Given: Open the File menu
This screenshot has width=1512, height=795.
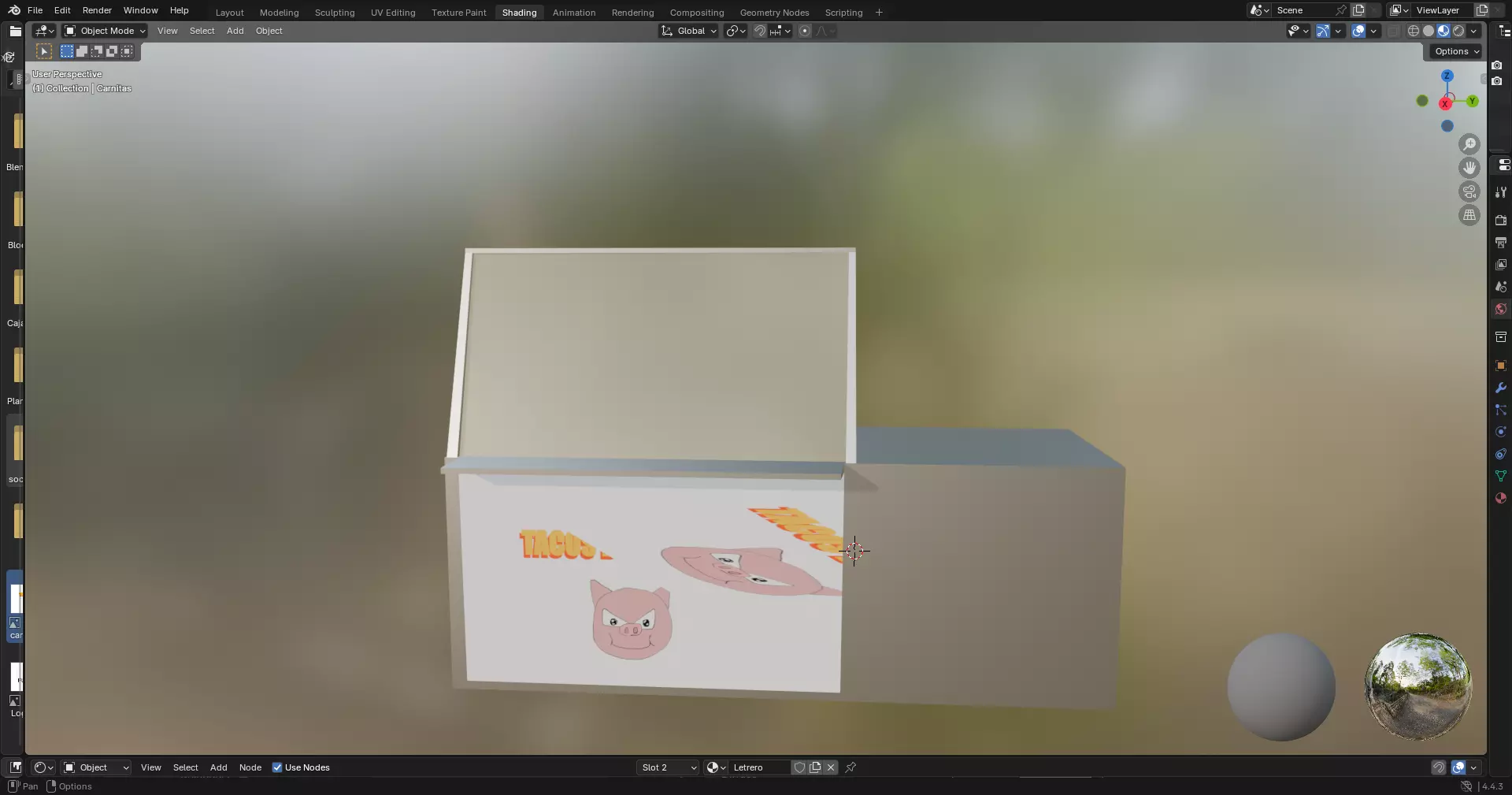Looking at the screenshot, I should 35,10.
